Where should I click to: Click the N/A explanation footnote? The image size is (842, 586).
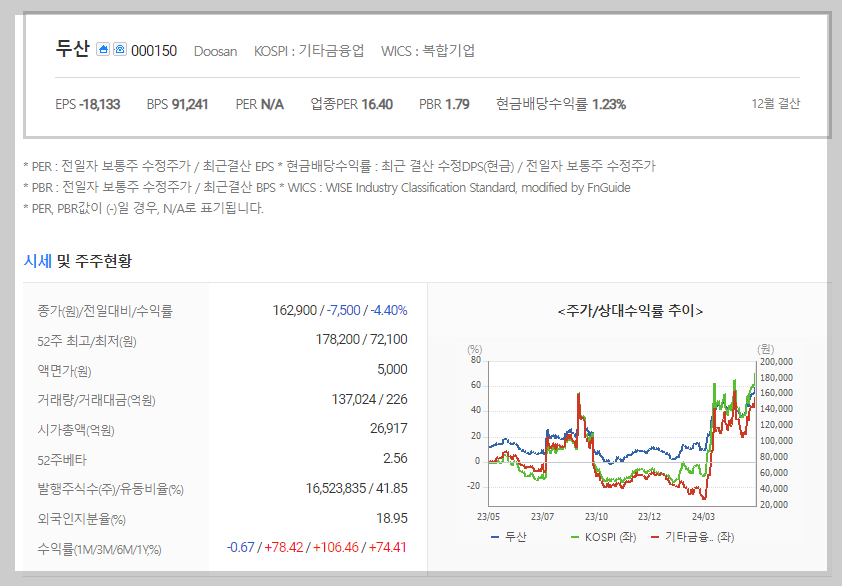point(143,208)
